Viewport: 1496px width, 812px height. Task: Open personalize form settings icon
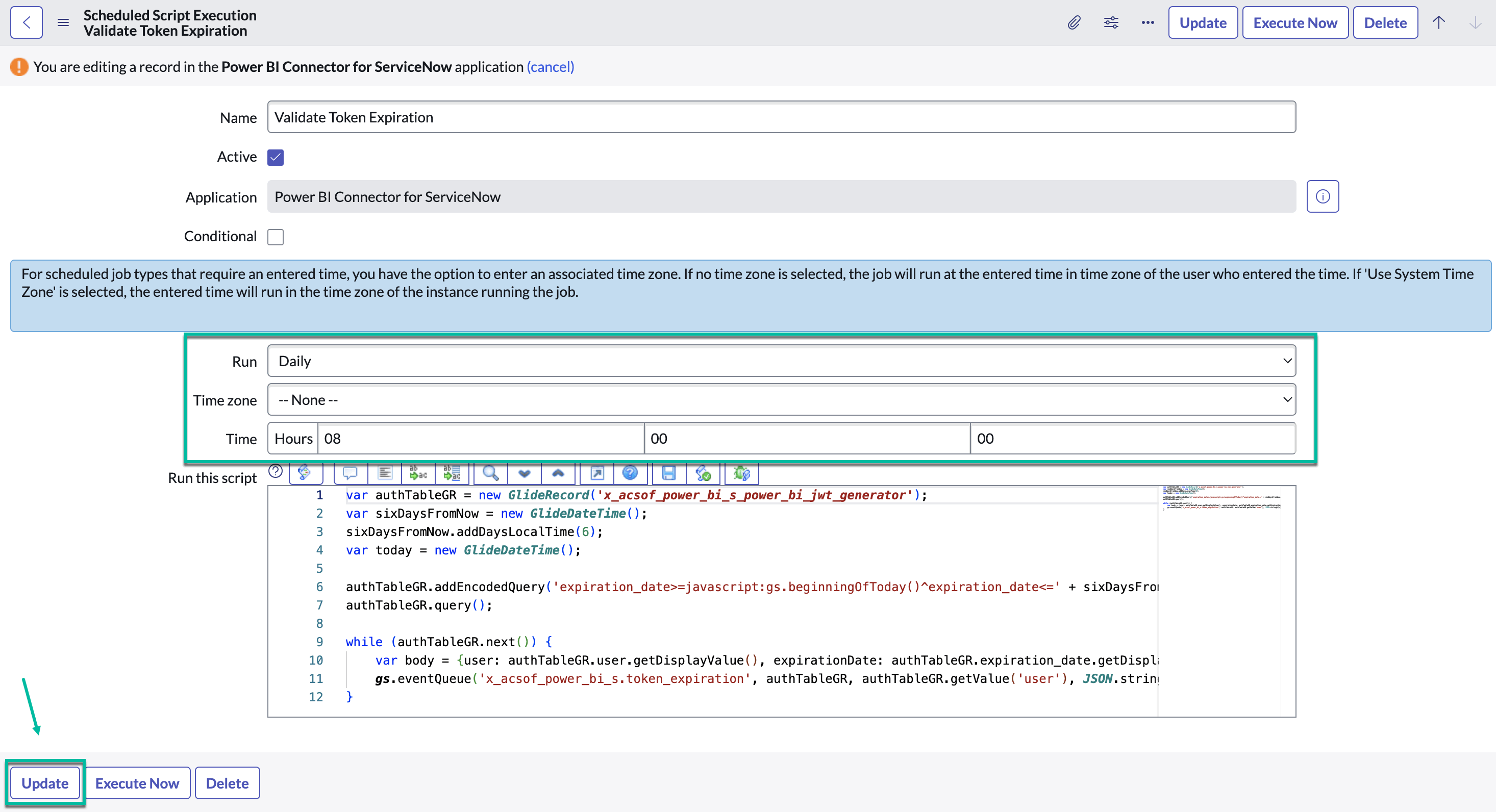(1110, 22)
